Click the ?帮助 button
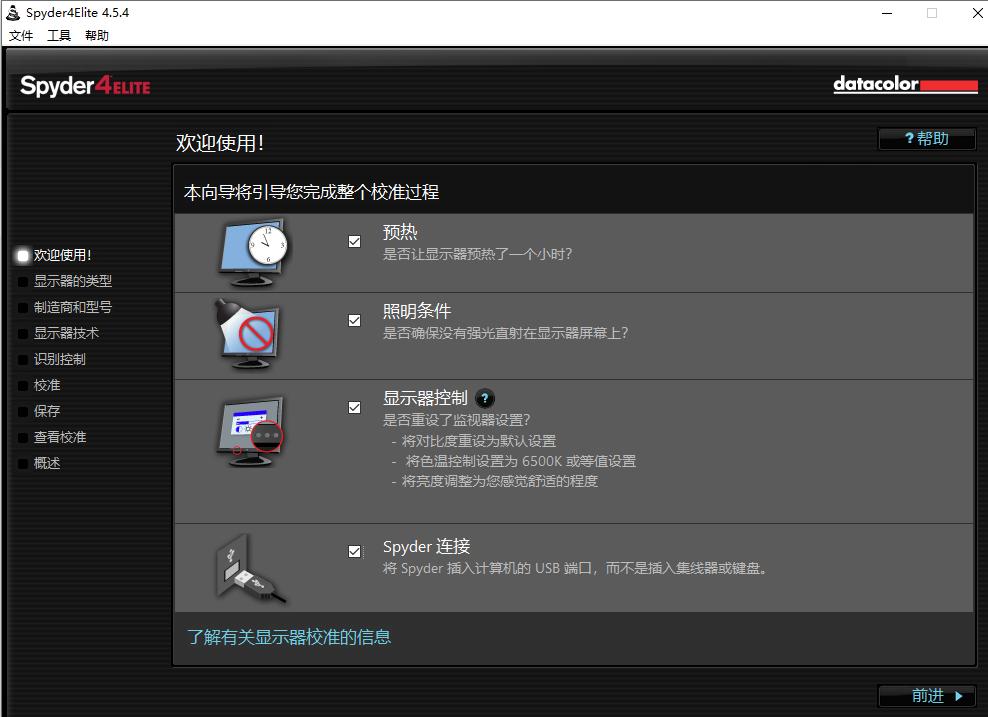This screenshot has height=717, width=988. (926, 139)
